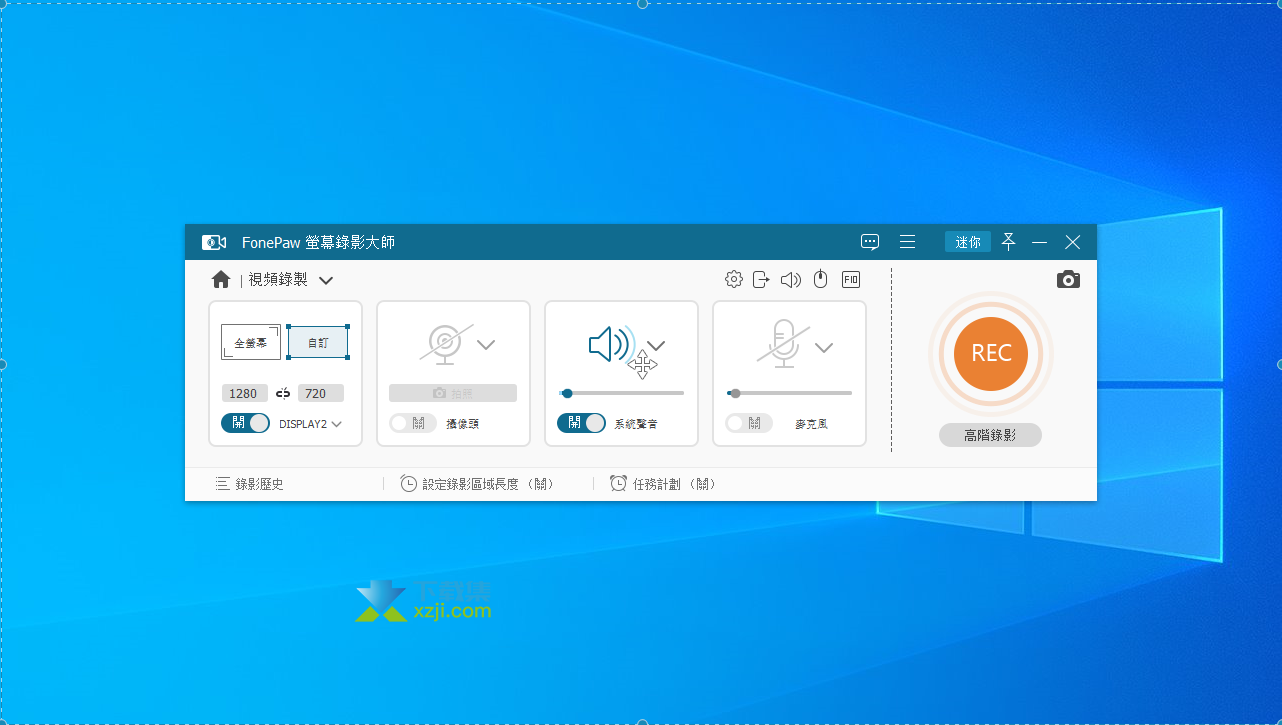
Task: Close the FonePaw window
Action: [x=1073, y=242]
